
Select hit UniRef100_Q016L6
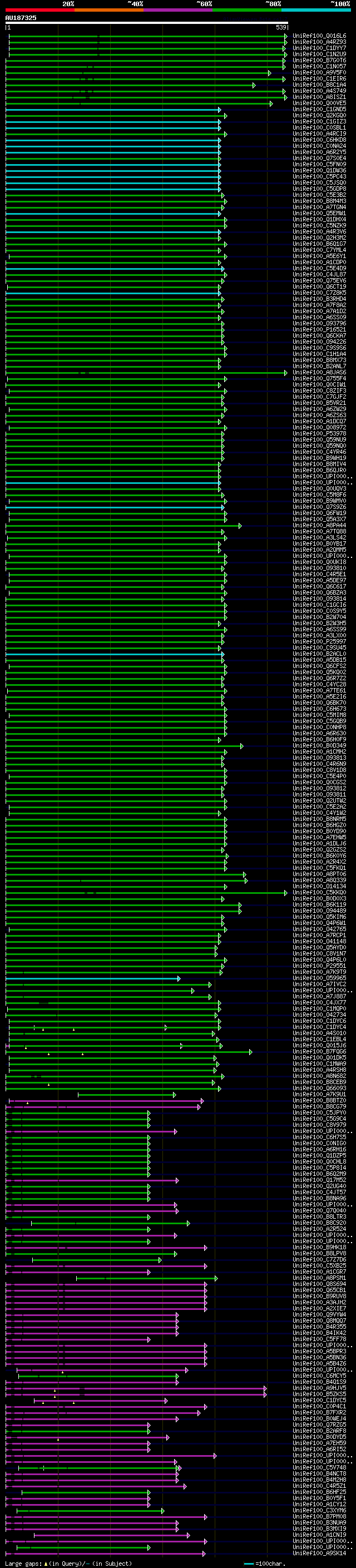[x=319, y=36]
